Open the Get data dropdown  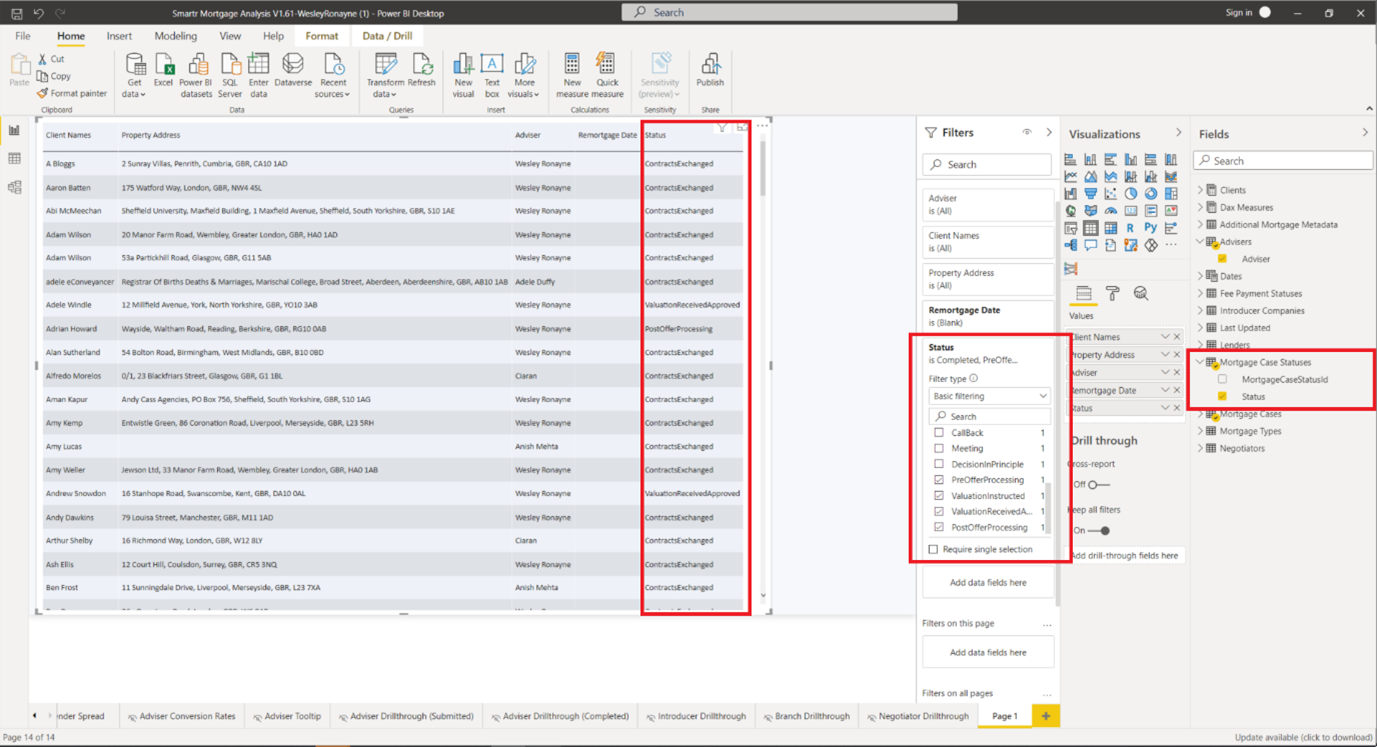135,75
